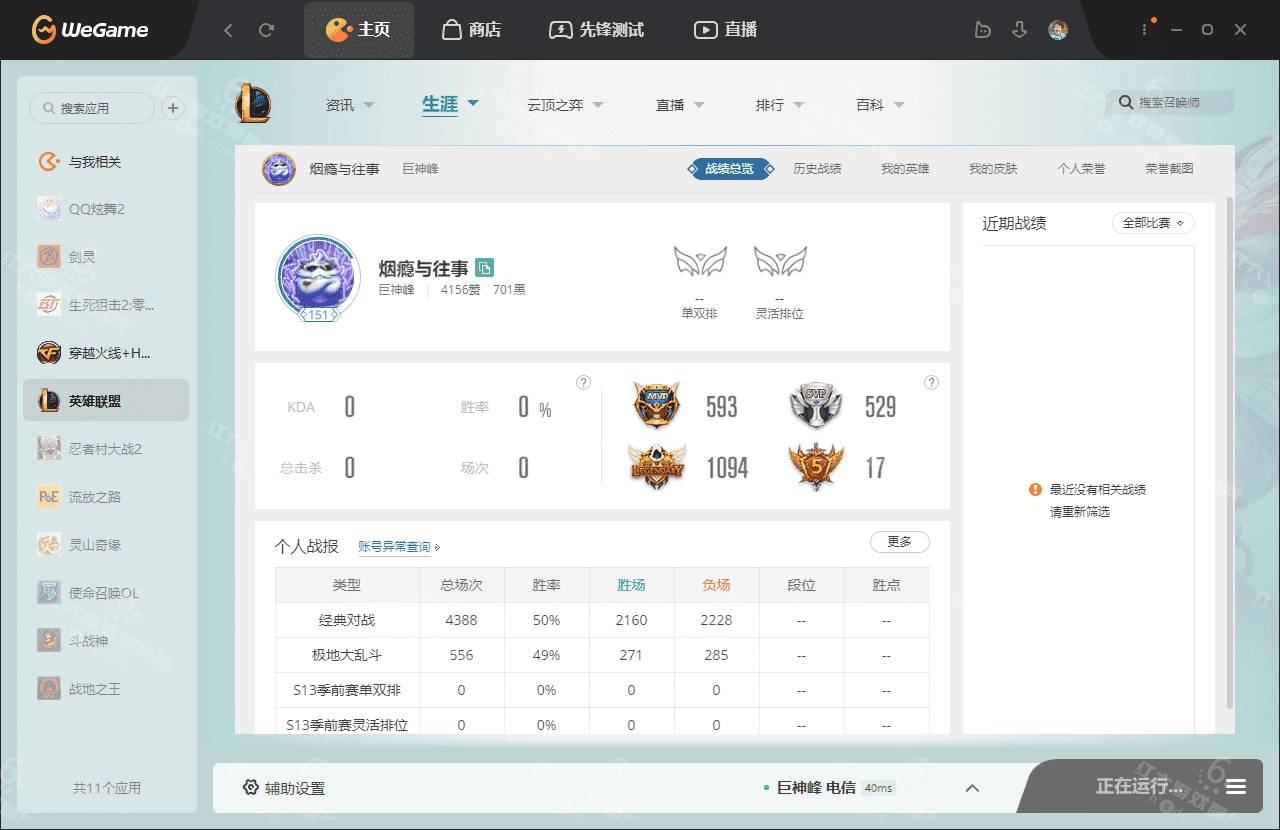1280x830 pixels.
Task: Expand the server selector up chevron
Action: click(972, 788)
